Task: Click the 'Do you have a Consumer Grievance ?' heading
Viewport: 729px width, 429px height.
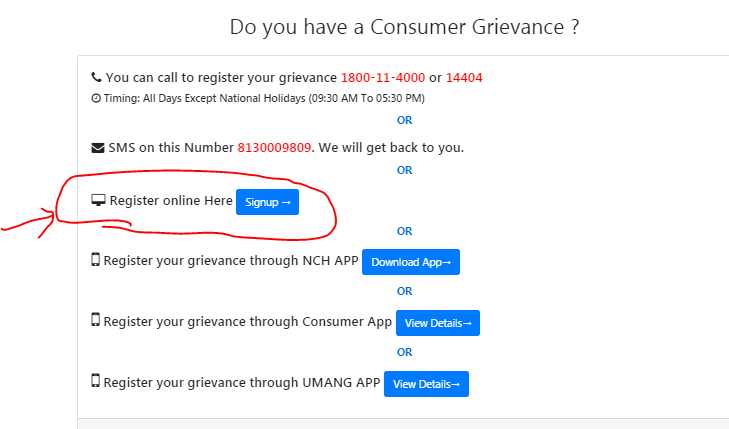Action: click(404, 27)
